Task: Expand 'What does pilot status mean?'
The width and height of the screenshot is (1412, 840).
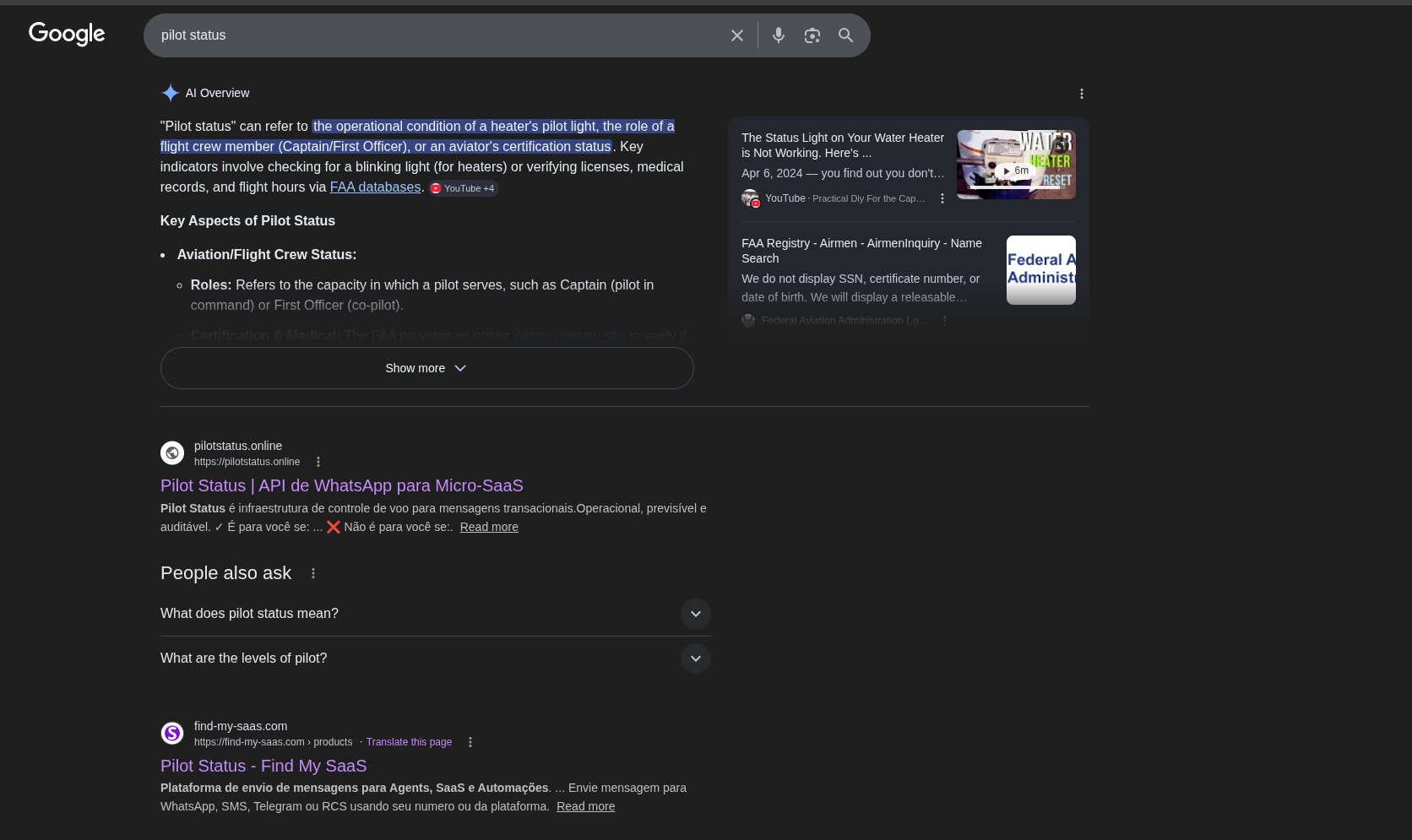Action: point(436,614)
